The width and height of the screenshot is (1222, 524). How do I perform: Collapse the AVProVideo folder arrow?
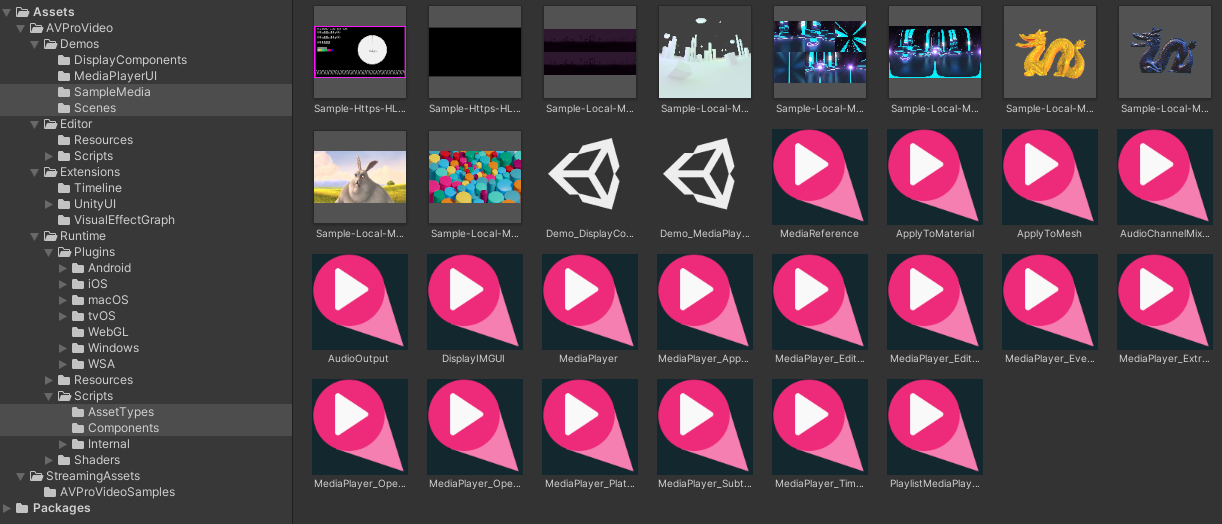point(21,28)
